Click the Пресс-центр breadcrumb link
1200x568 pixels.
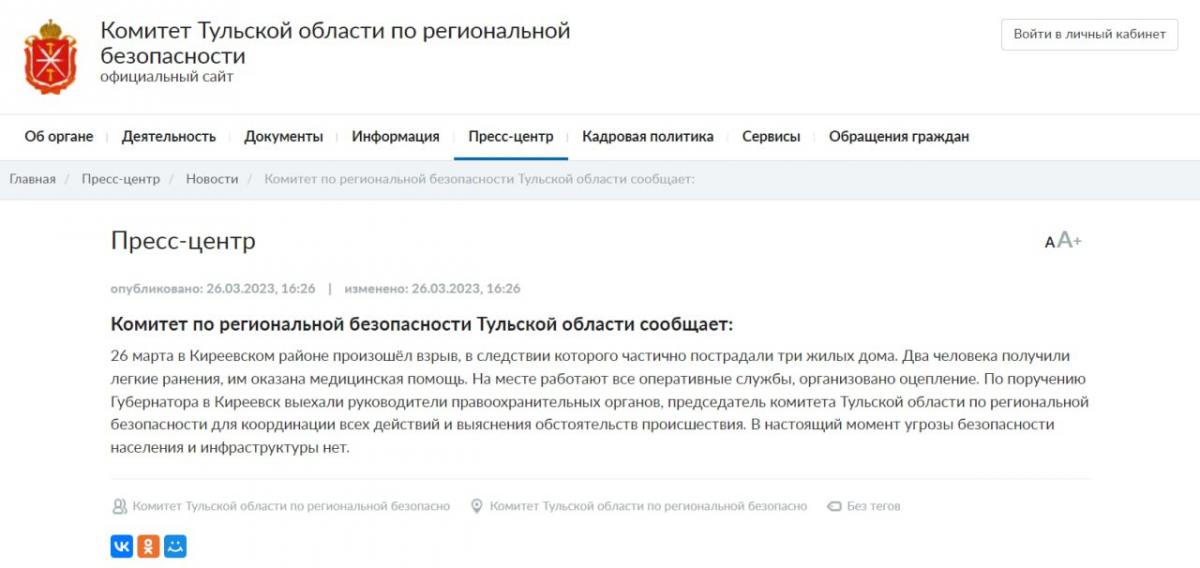(x=121, y=179)
